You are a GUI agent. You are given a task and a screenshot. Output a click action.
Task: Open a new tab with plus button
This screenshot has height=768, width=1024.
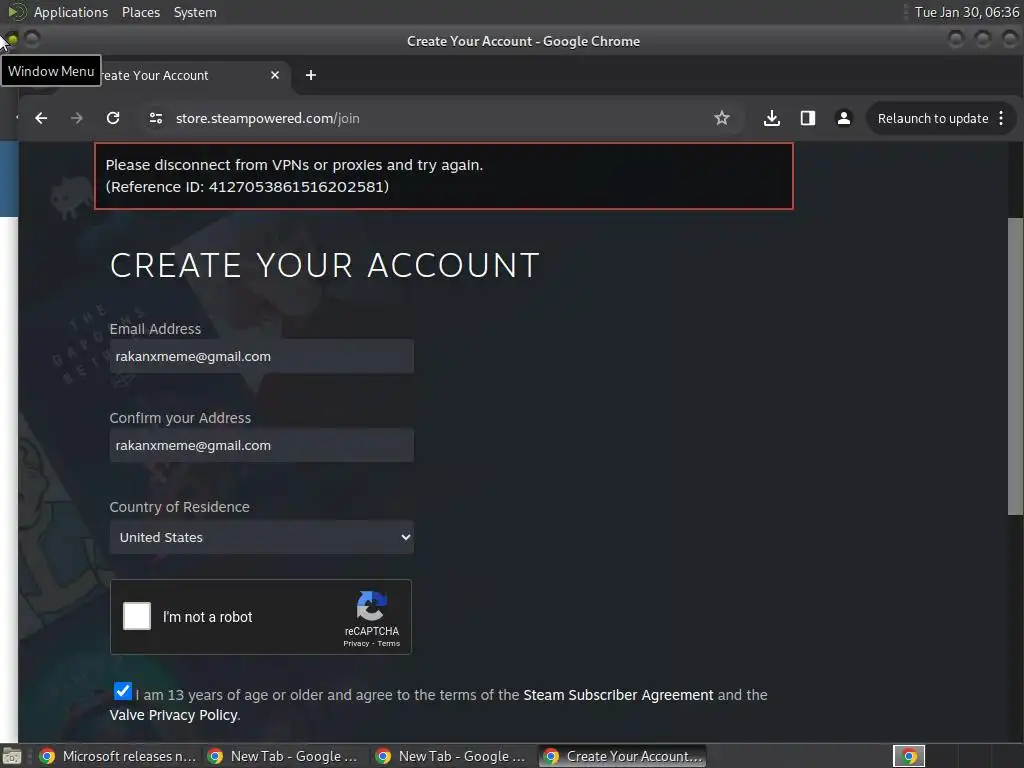311,75
